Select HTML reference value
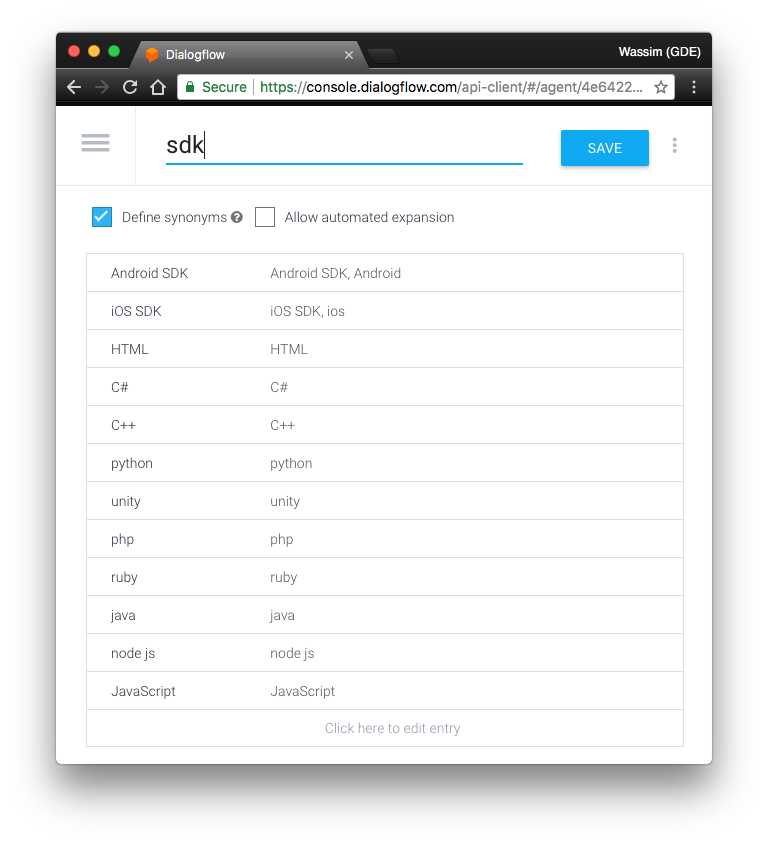The image size is (768, 844). 130,349
